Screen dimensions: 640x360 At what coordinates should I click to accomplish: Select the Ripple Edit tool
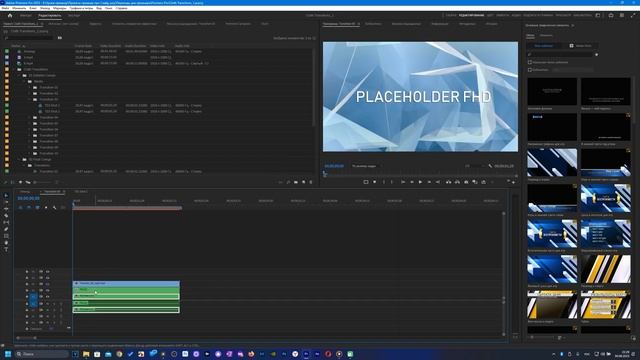click(6, 209)
